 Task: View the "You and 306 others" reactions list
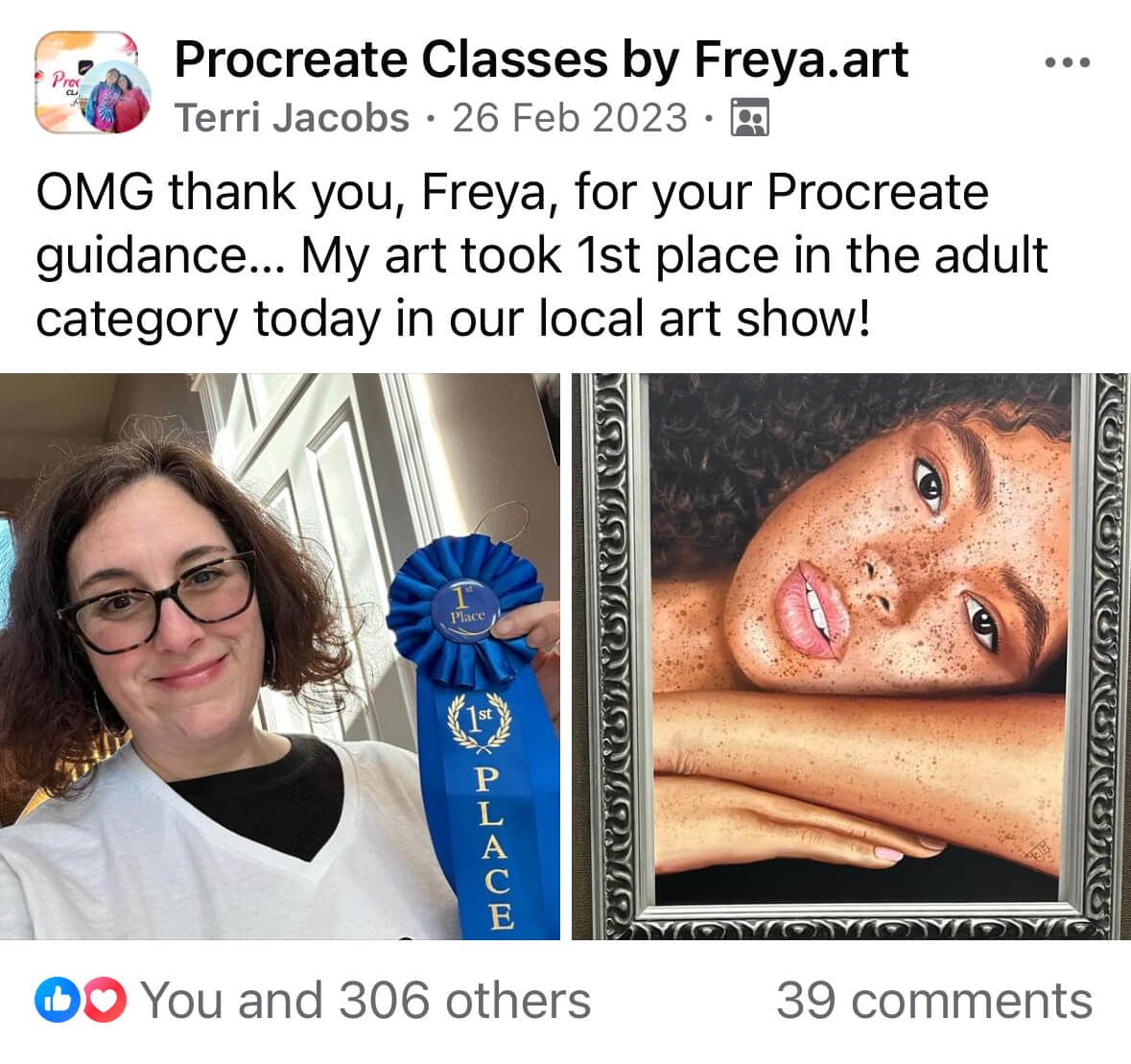pyautogui.click(x=365, y=1001)
